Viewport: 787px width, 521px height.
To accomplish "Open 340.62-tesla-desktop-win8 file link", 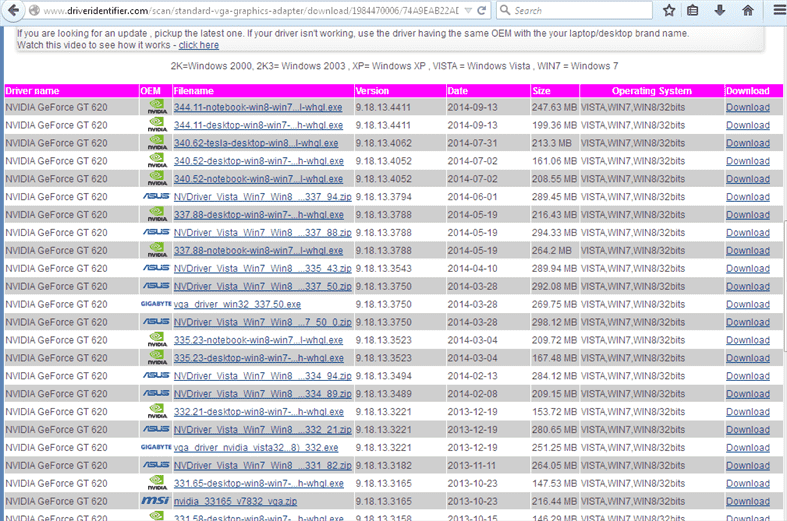I will point(256,144).
